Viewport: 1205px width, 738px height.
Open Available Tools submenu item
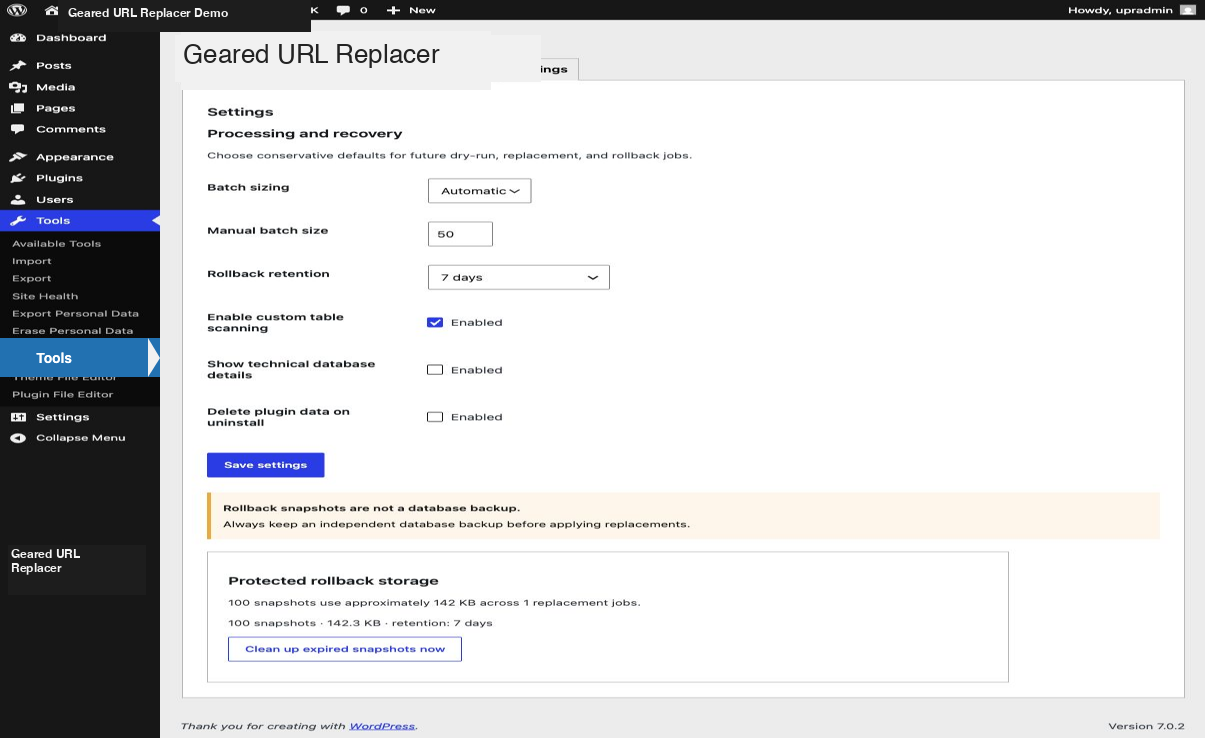(57, 244)
